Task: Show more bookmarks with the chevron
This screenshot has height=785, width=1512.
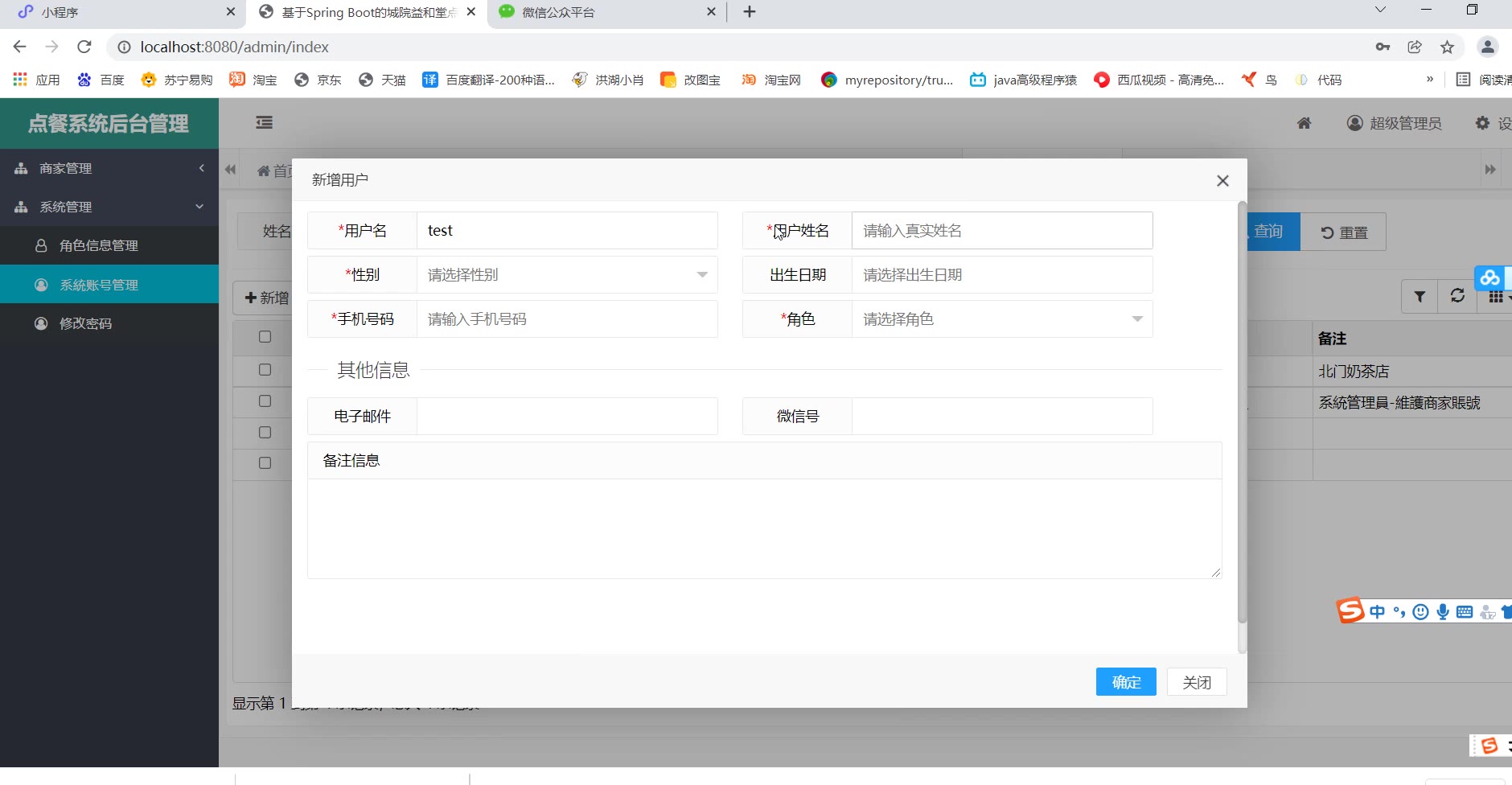Action: [x=1430, y=80]
